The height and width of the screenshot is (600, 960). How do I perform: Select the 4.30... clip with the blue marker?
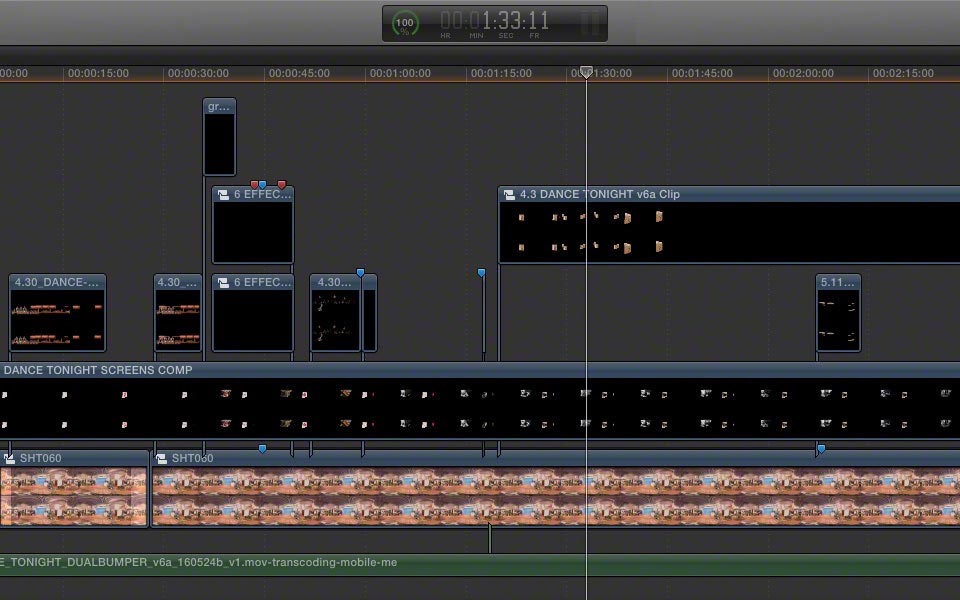pos(336,313)
